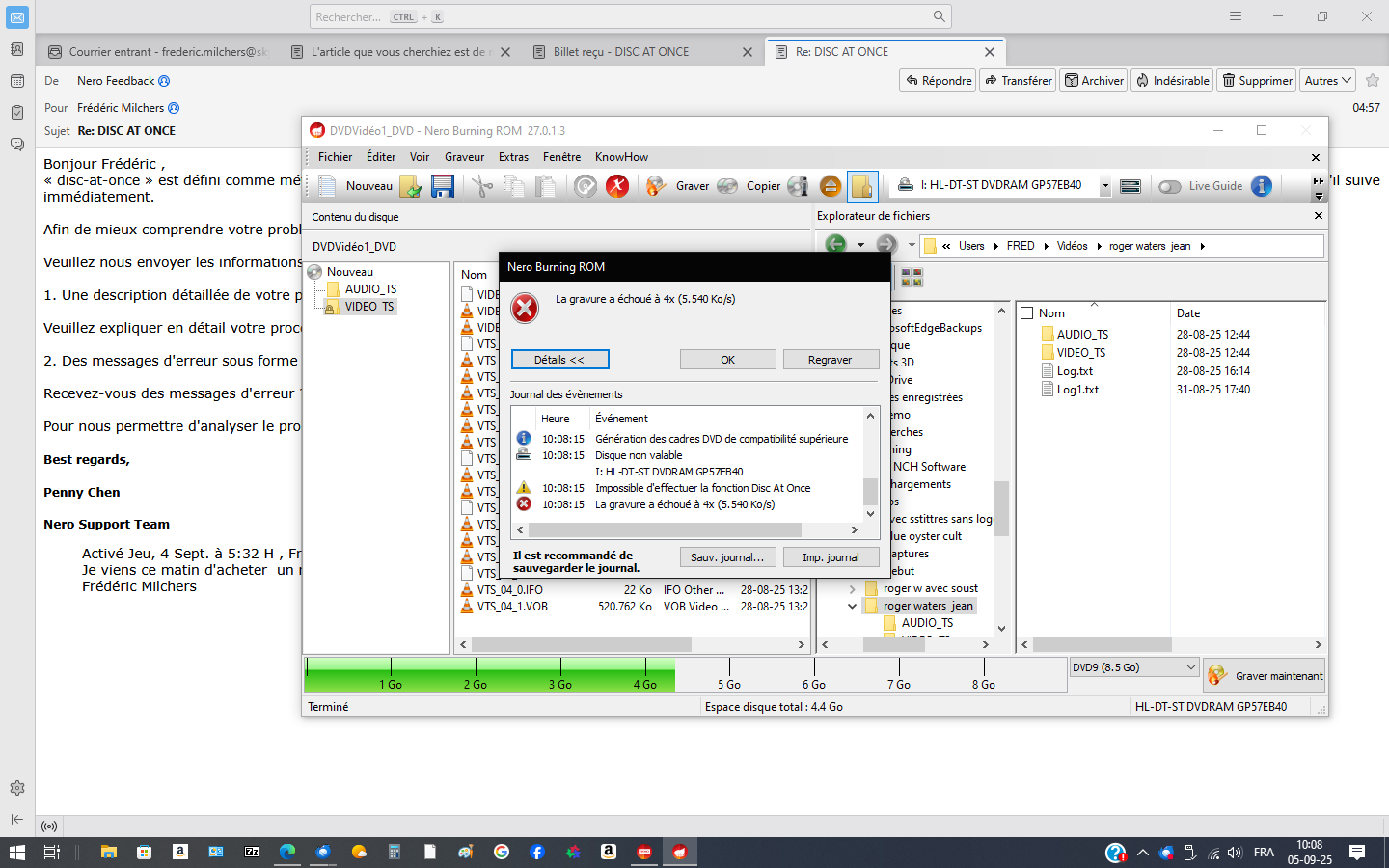Click the thumbnail view icon in file explorer
This screenshot has width=1389, height=868.
[x=912, y=278]
